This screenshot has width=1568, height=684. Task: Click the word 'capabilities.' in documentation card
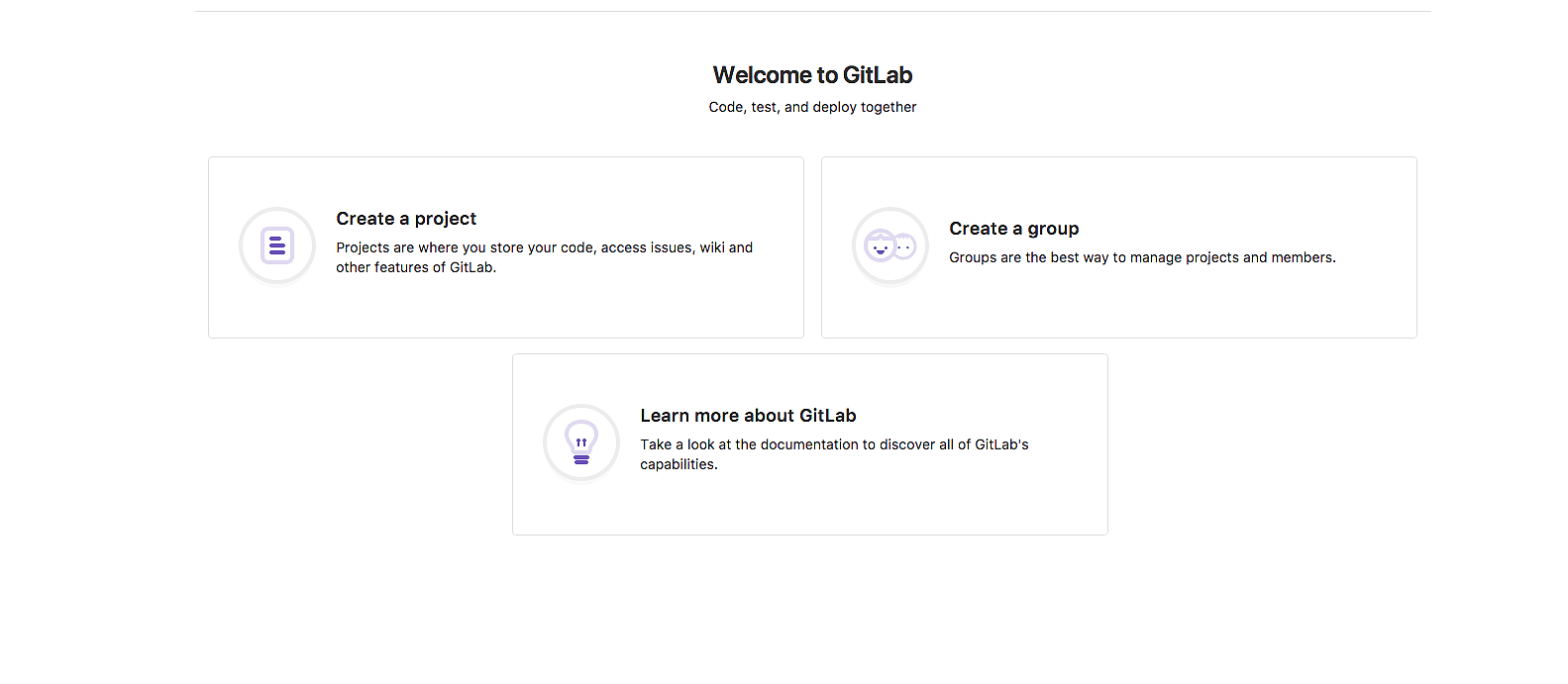pos(679,464)
